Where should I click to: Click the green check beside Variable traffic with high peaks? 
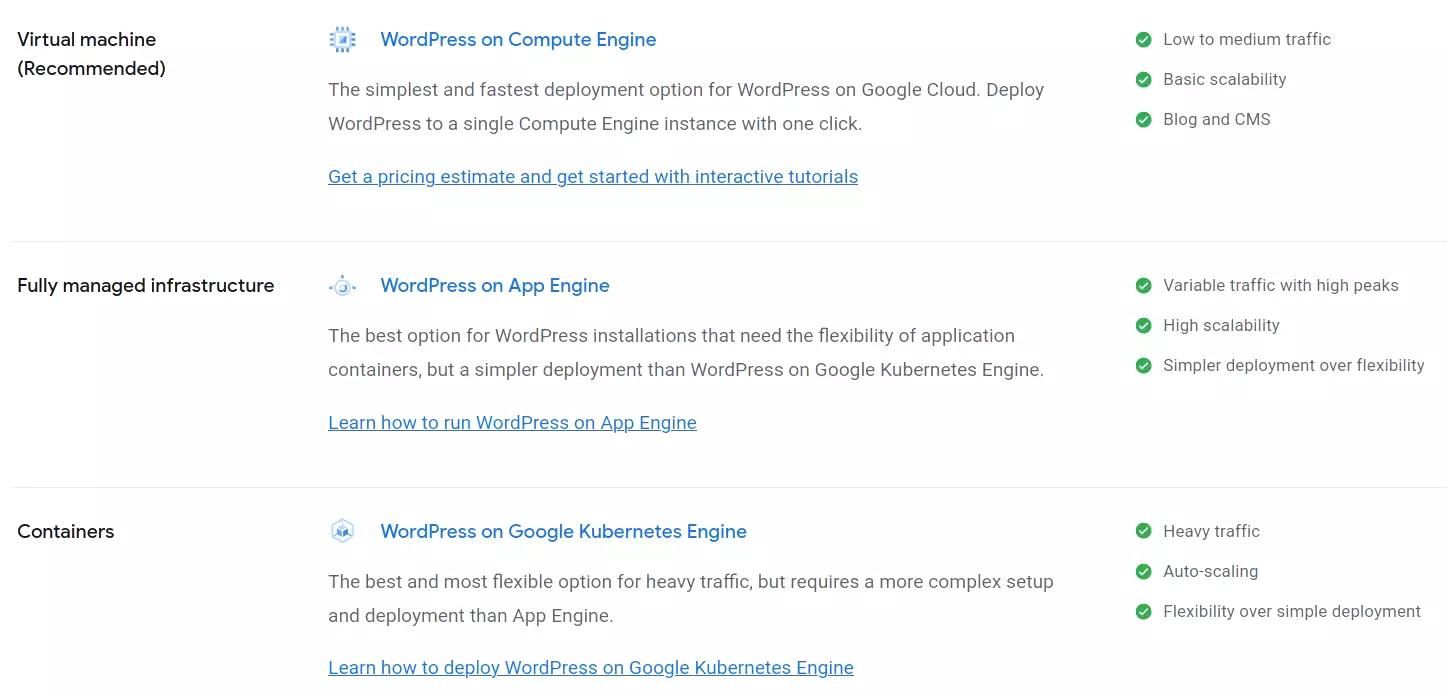pyautogui.click(x=1143, y=286)
